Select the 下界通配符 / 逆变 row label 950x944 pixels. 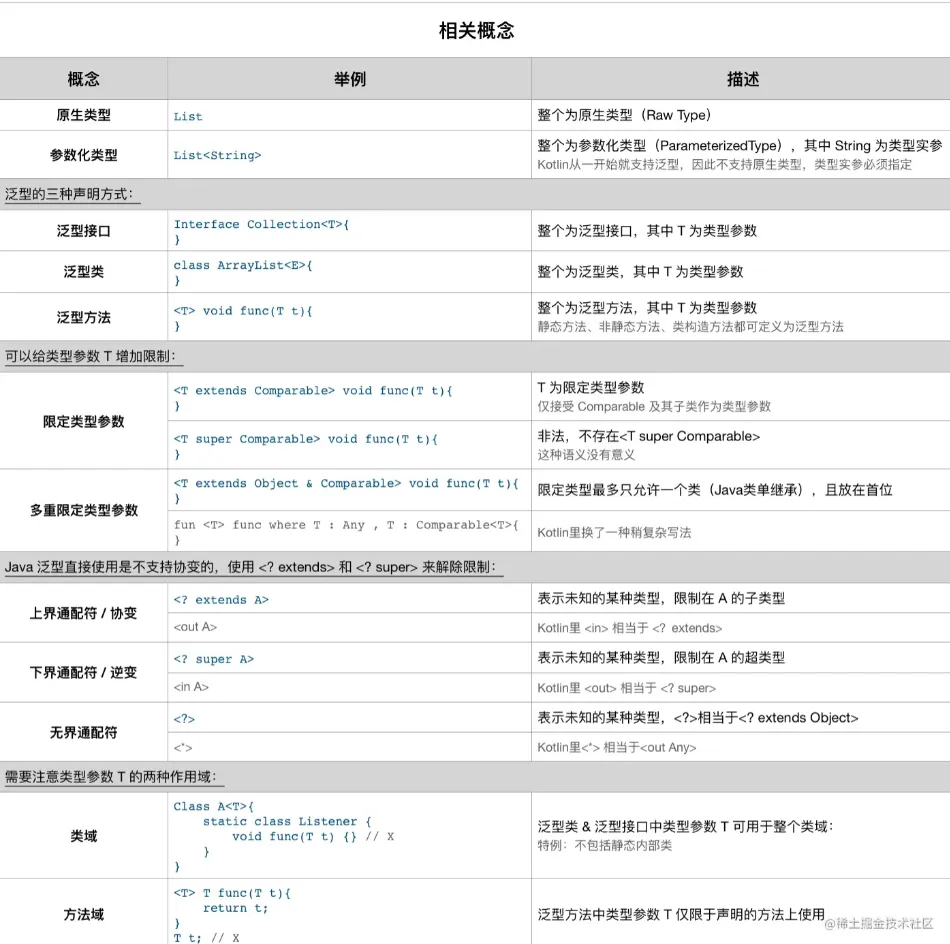[x=84, y=673]
